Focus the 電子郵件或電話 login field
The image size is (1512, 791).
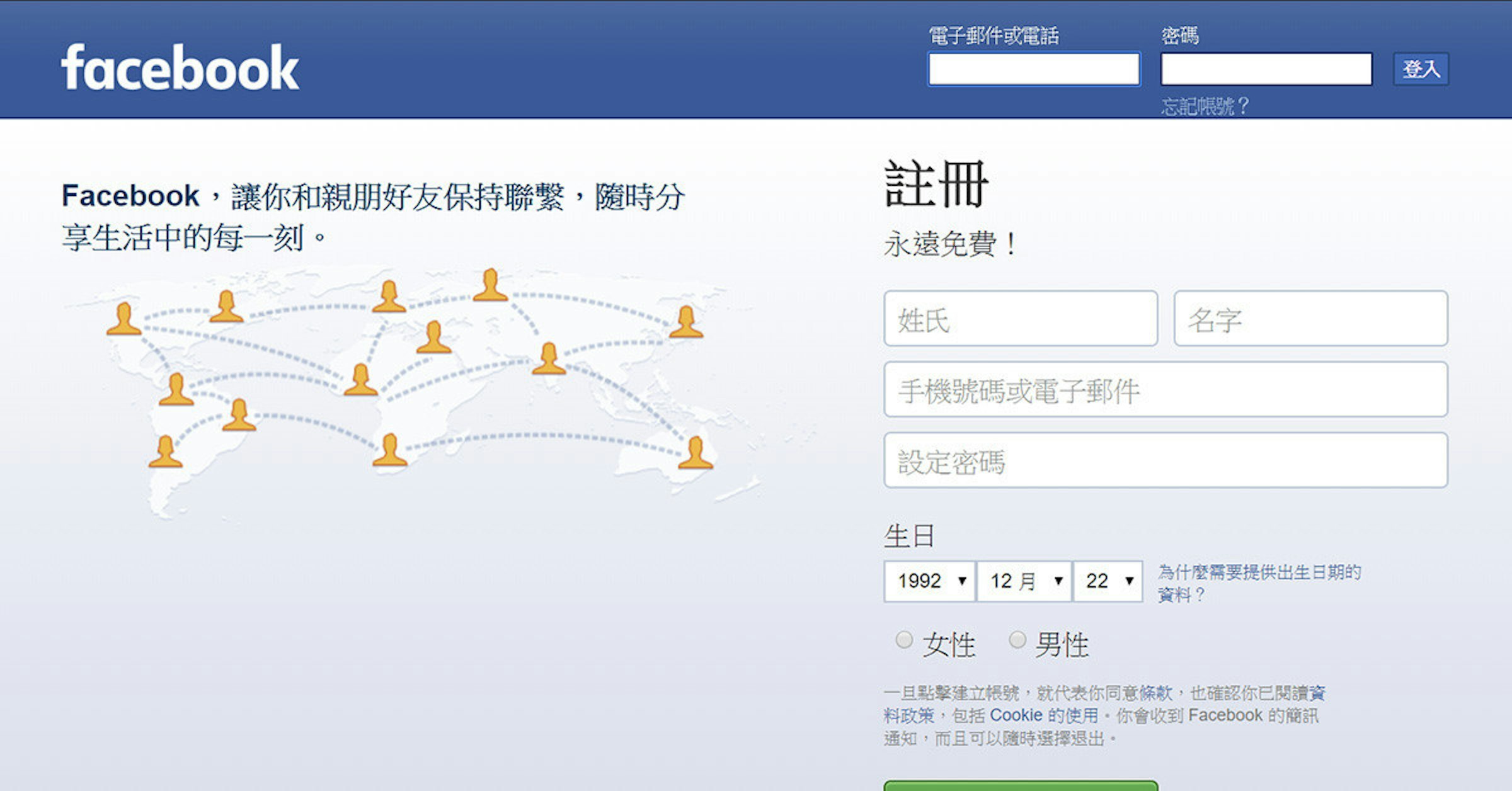tap(1034, 69)
